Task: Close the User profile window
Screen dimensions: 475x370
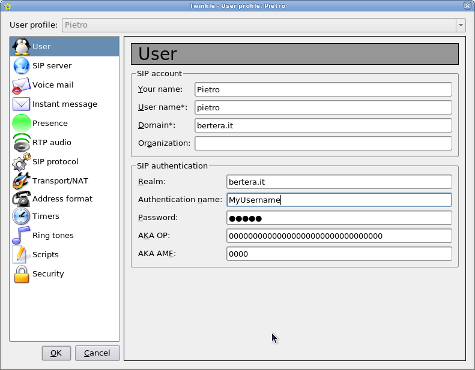Action: point(468,5)
